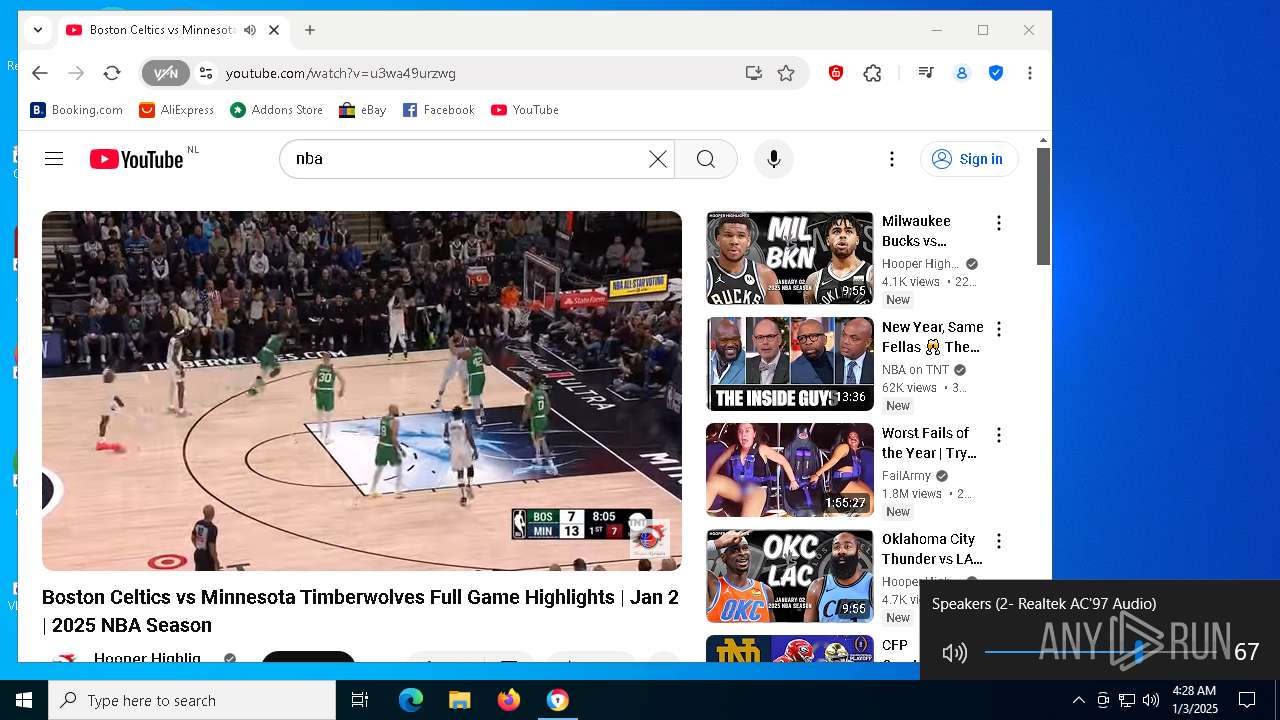Open NBA on TNT channel name
Viewport: 1280px width, 720px height.
915,370
